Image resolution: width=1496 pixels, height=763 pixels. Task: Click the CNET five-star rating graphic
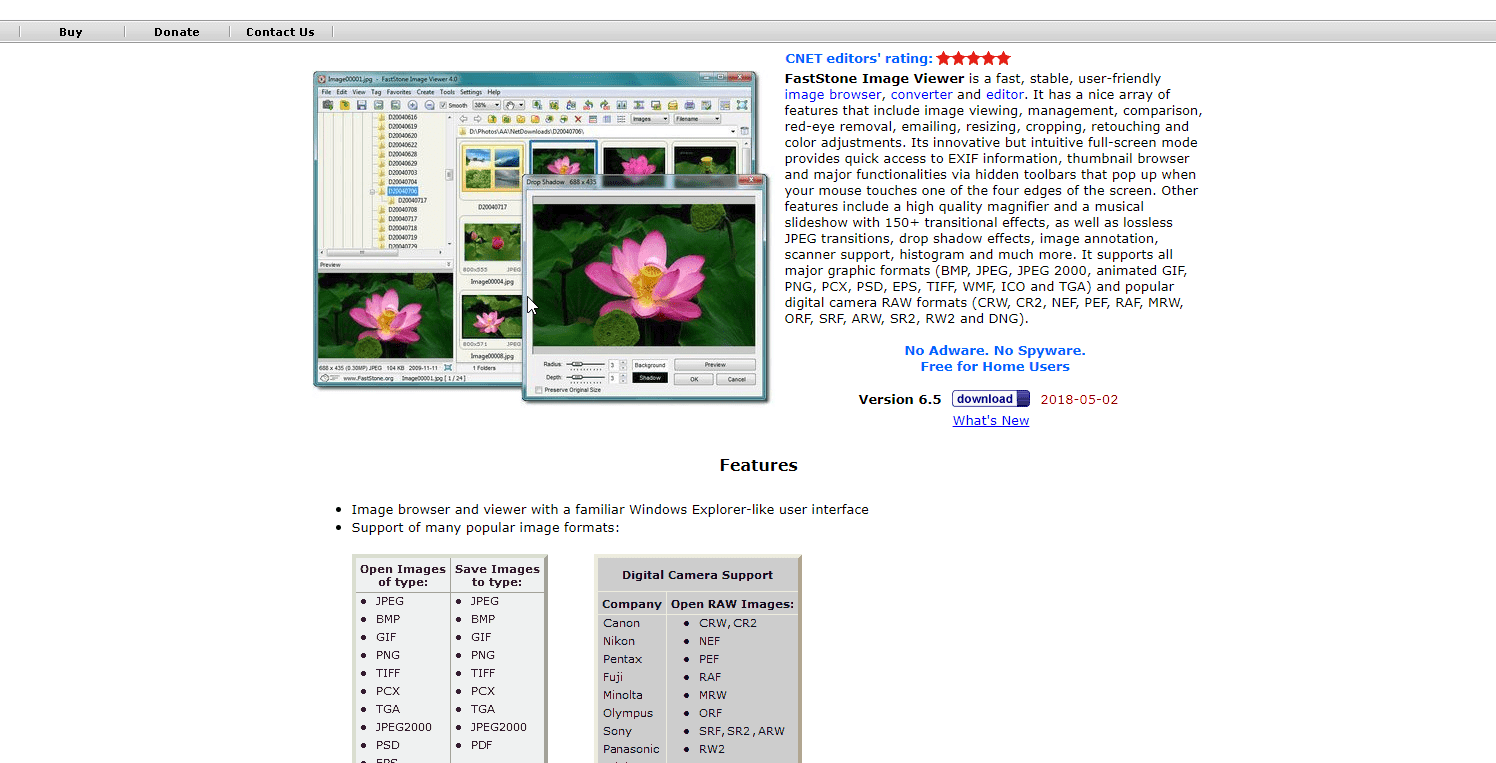point(974,59)
